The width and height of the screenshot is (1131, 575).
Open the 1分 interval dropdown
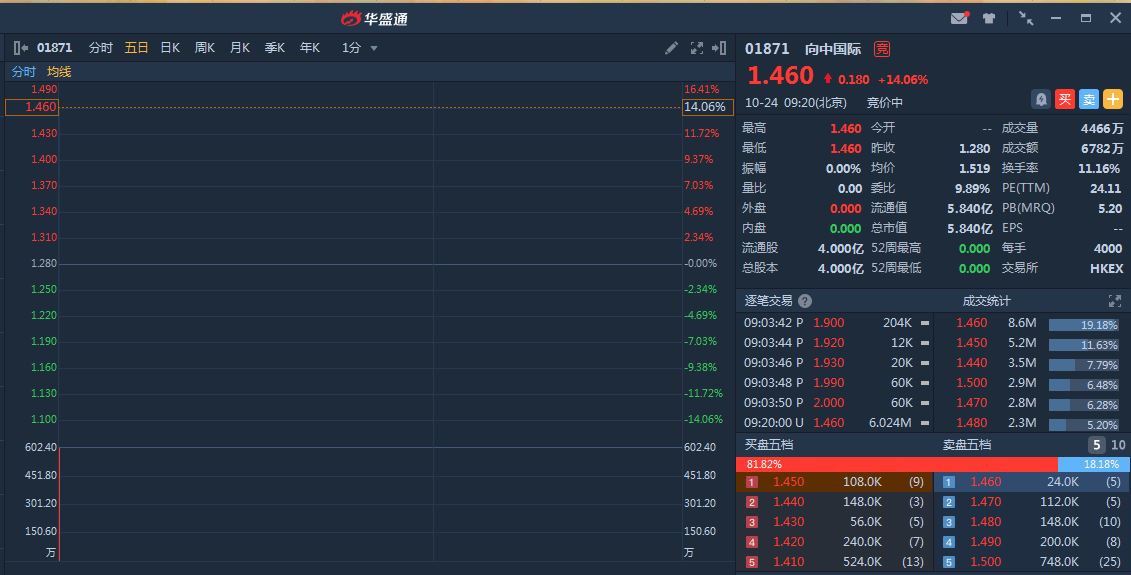point(360,48)
